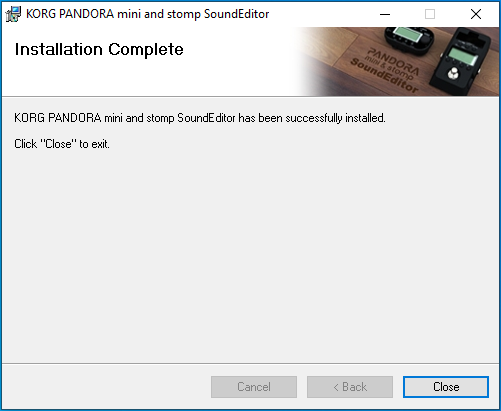
Task: Click the greyed-out Cancel button
Action: coord(254,387)
